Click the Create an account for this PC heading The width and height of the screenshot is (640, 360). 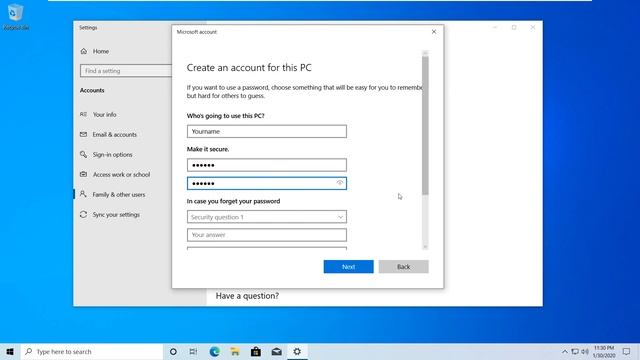(x=249, y=67)
